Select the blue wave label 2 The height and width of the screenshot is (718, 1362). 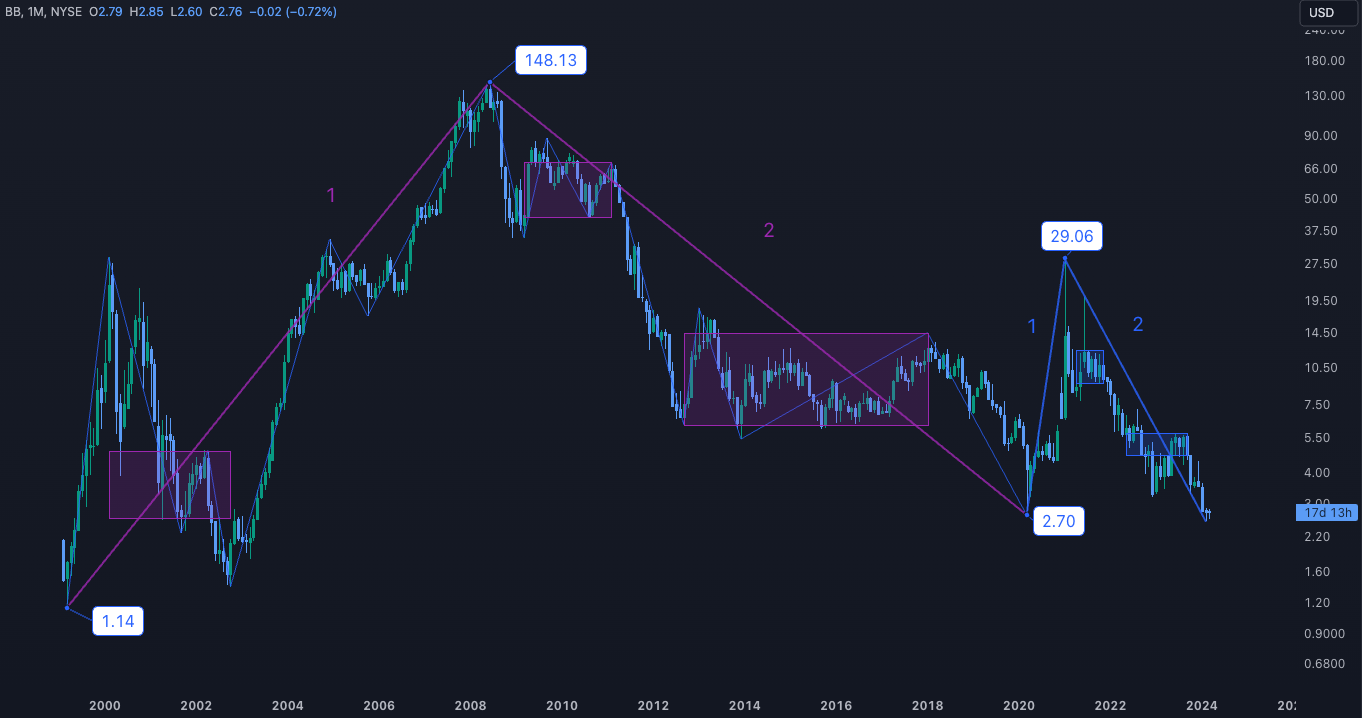click(1137, 324)
